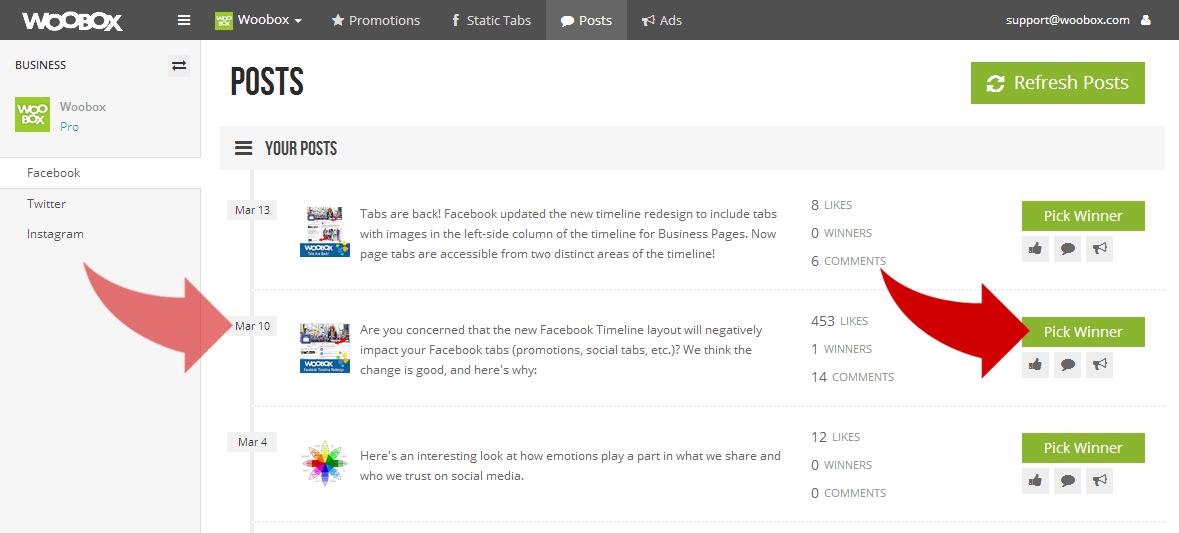Click the comment bubble icon for Mar 4 post
Image resolution: width=1179 pixels, height=533 pixels.
[1068, 481]
